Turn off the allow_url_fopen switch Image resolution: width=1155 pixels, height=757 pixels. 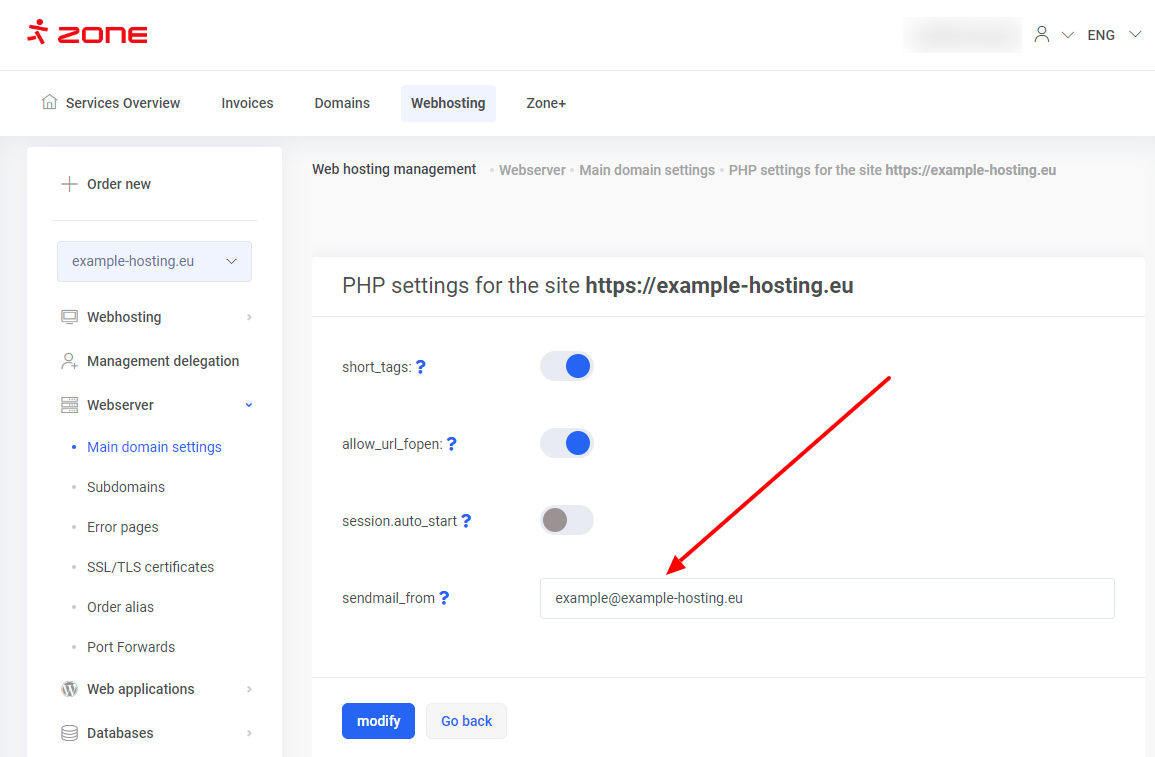[x=567, y=443]
